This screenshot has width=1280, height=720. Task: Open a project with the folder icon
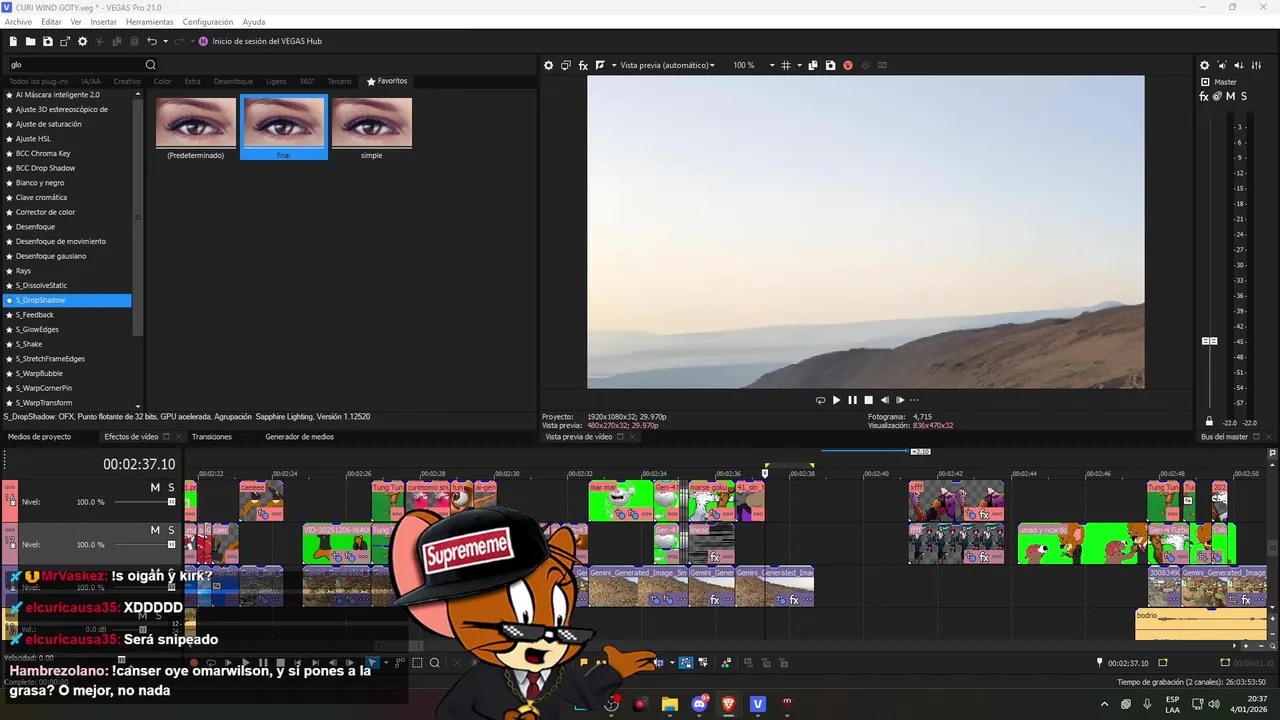(x=30, y=41)
